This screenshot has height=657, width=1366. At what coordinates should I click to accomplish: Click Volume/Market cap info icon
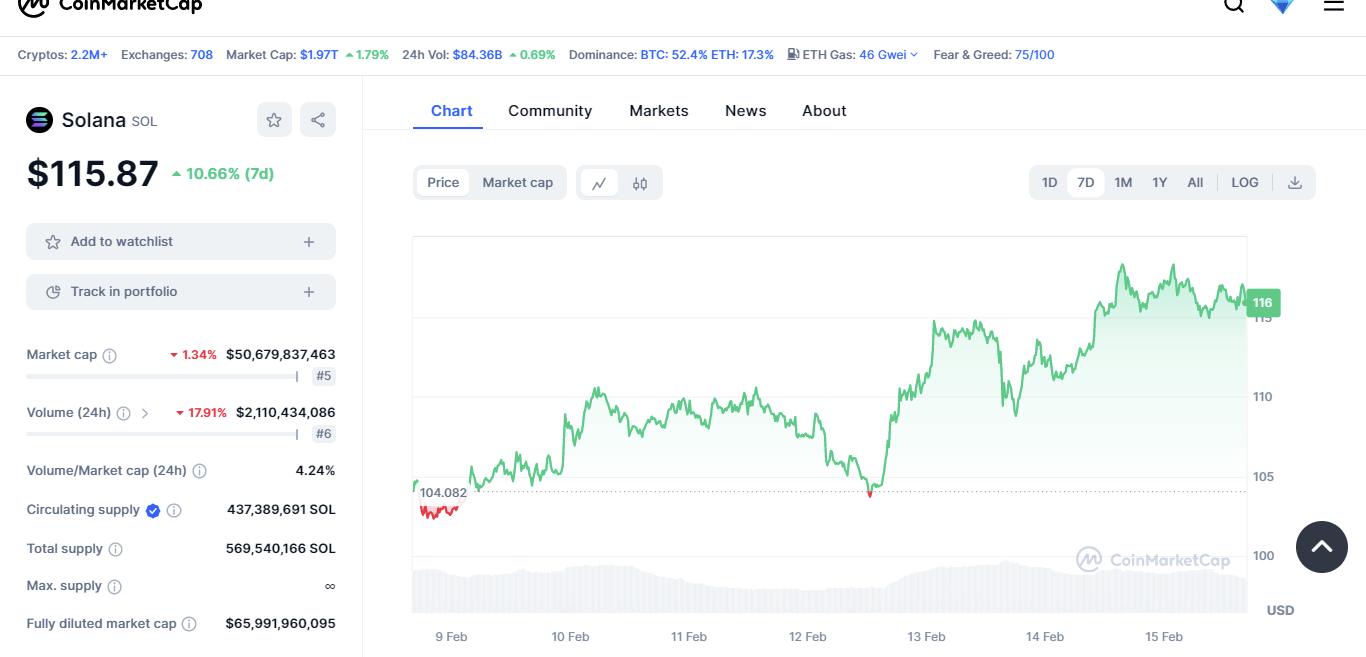click(199, 471)
